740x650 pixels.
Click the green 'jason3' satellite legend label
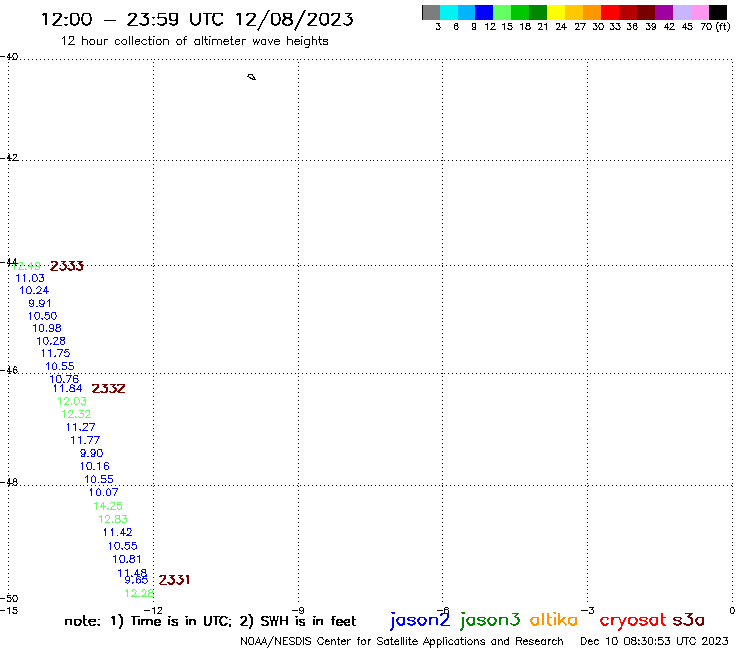point(490,620)
